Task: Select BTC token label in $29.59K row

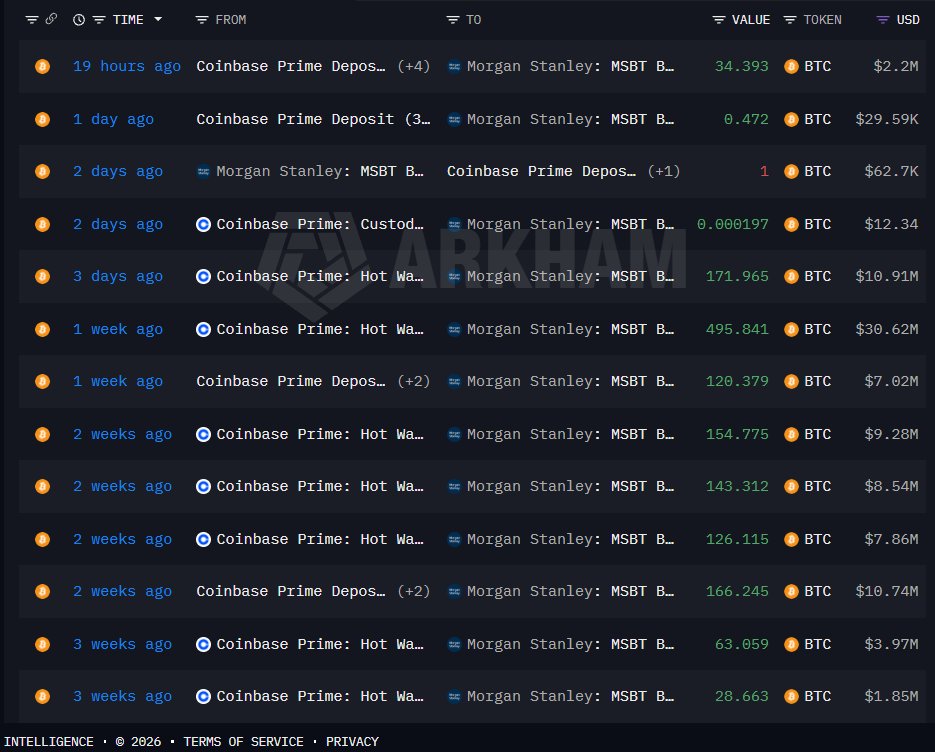Action: (818, 119)
